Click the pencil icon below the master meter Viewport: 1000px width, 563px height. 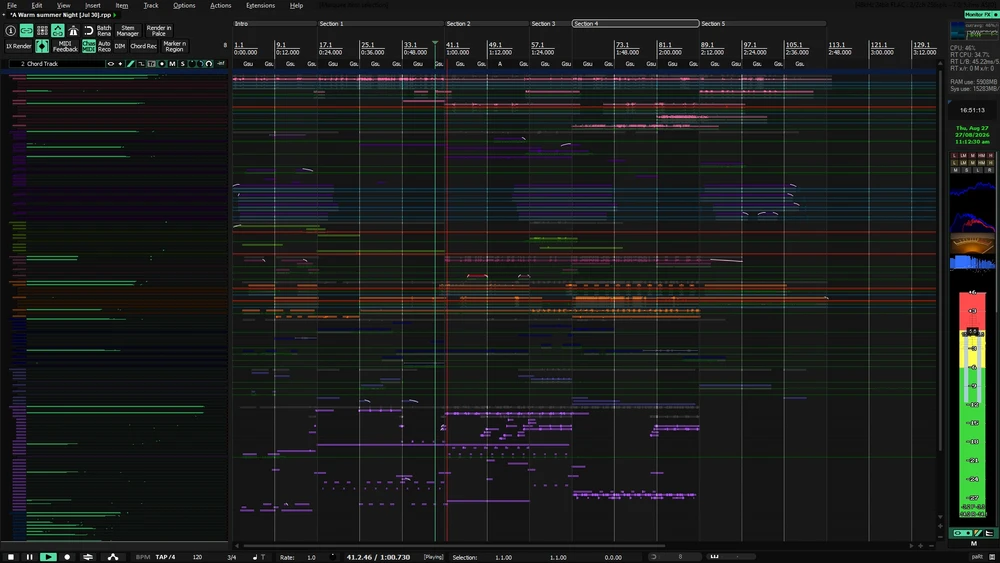pos(978,533)
